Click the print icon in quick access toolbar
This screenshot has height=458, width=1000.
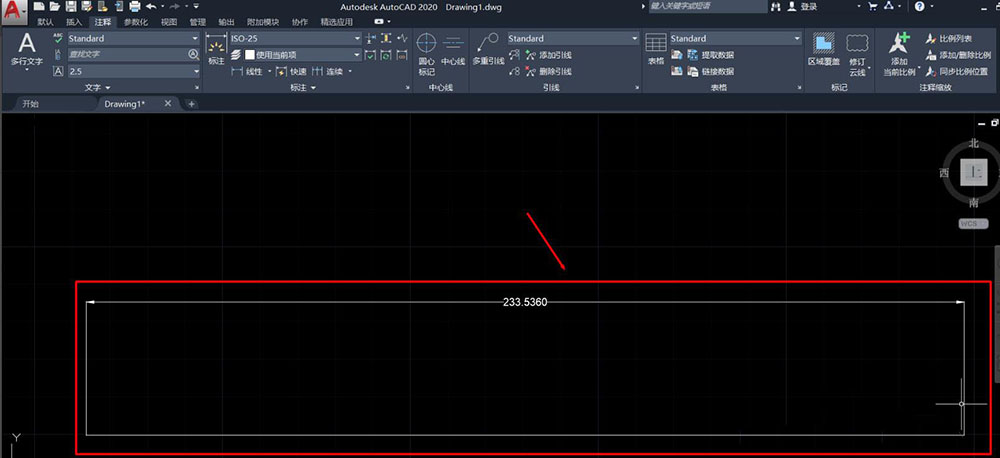tap(133, 6)
